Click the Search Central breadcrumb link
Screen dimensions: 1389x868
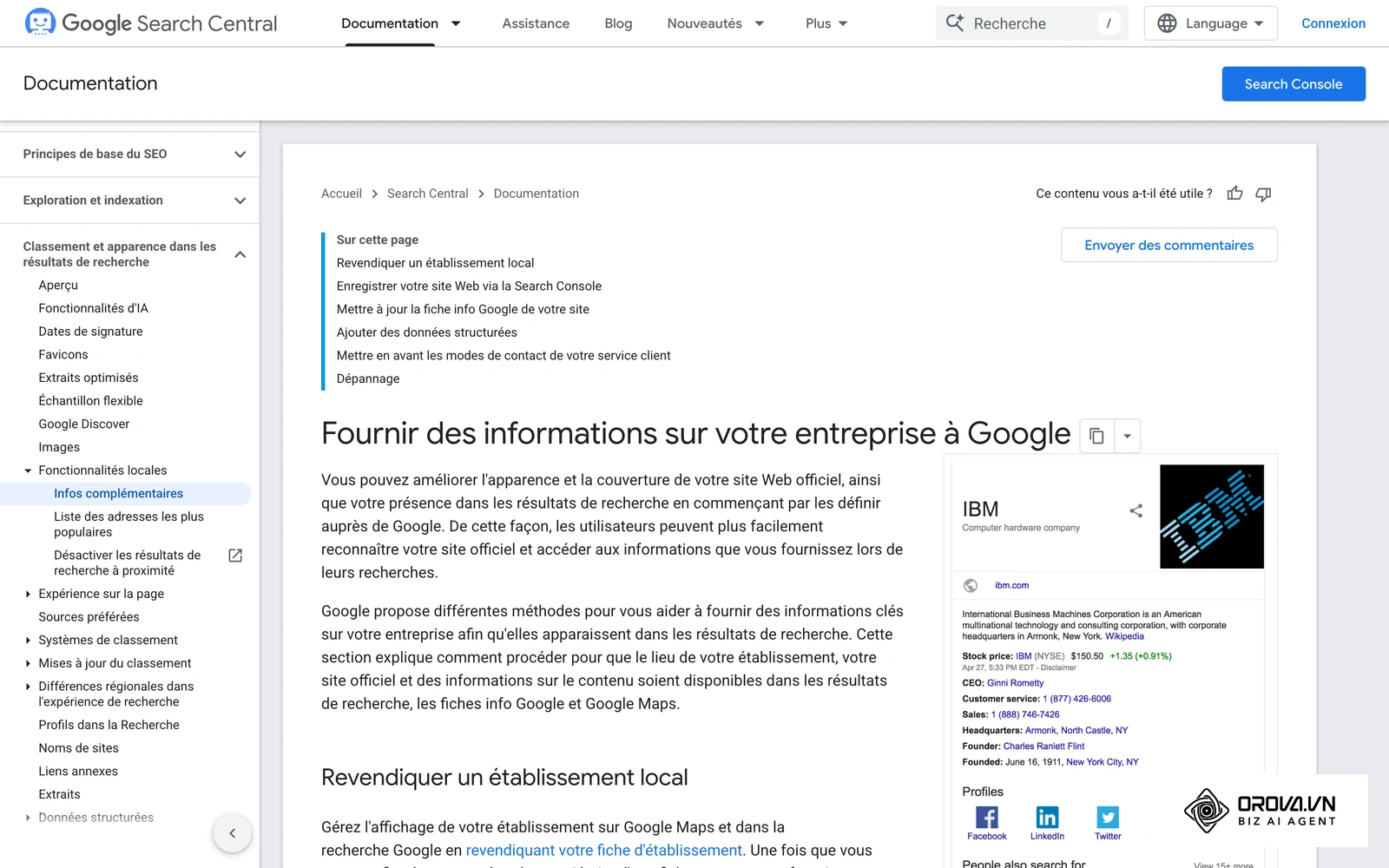click(x=427, y=194)
